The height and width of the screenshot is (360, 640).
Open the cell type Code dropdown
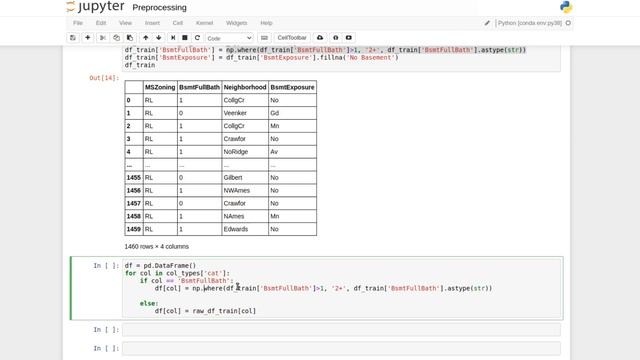click(229, 38)
